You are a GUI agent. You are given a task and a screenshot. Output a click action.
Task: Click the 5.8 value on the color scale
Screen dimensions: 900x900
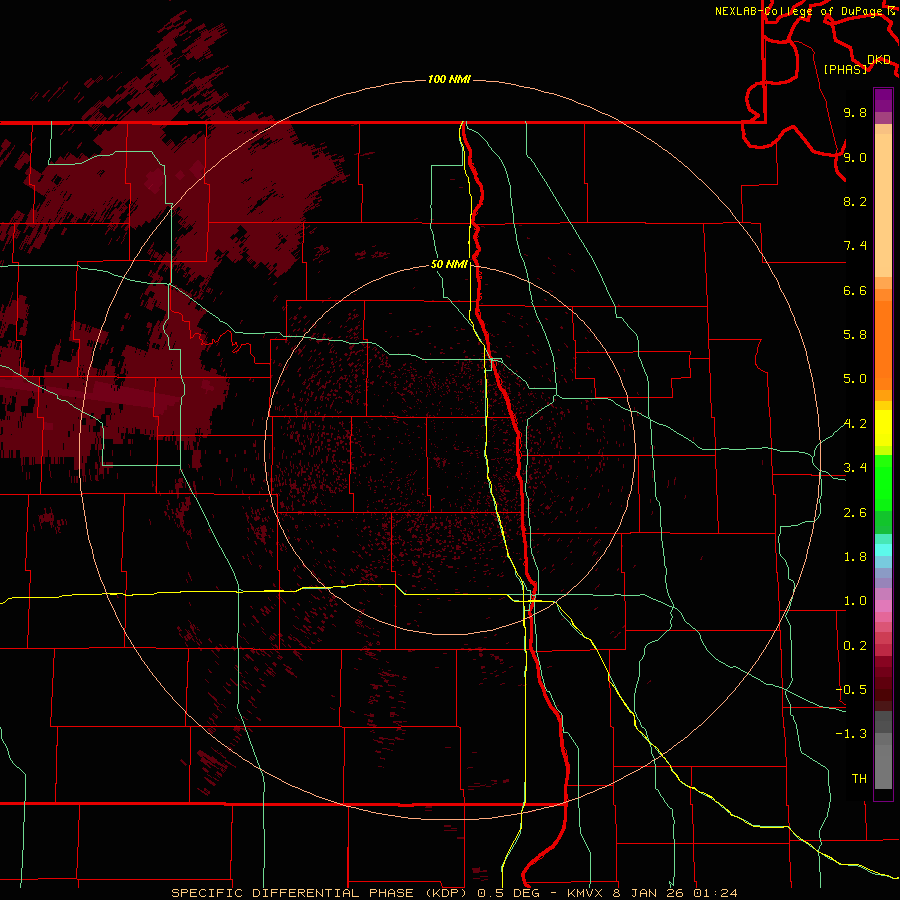pyautogui.click(x=855, y=335)
